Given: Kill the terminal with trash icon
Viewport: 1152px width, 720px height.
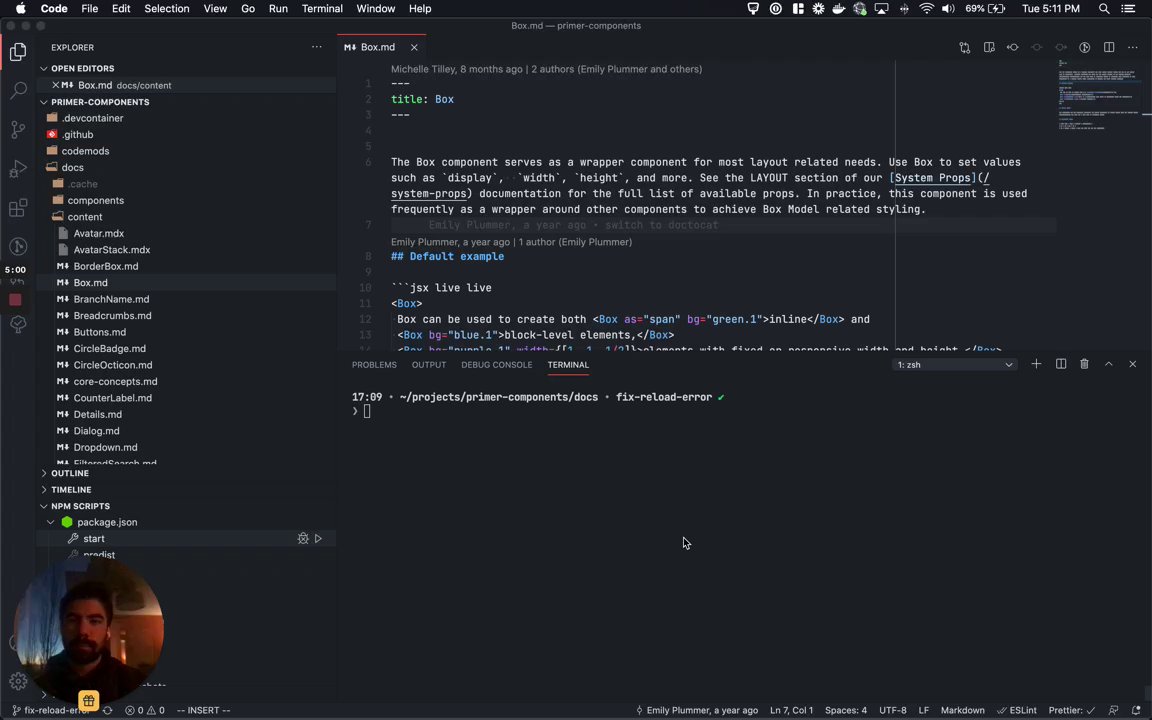Looking at the screenshot, I should pyautogui.click(x=1084, y=364).
